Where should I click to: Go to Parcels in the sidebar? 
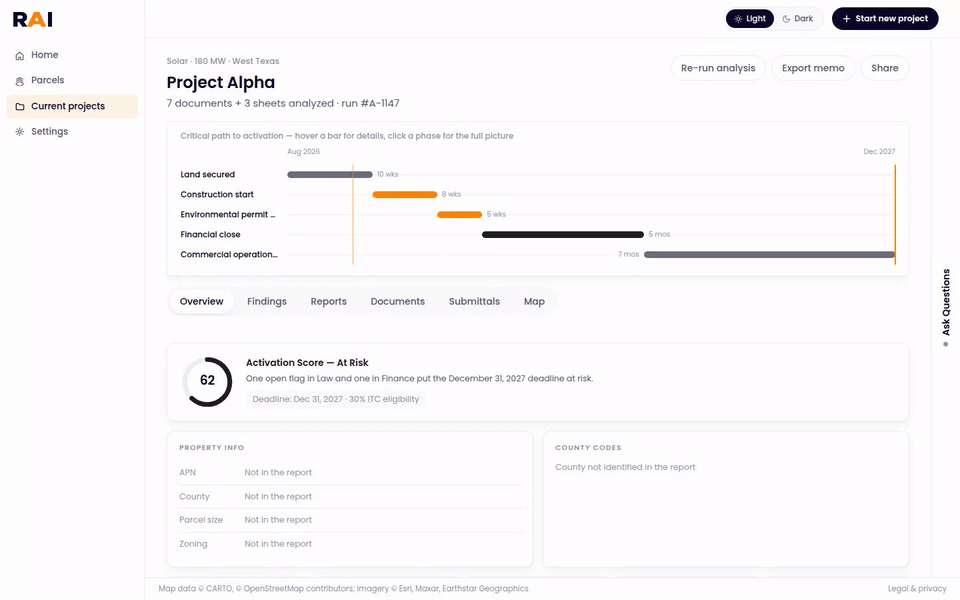[x=72, y=80]
